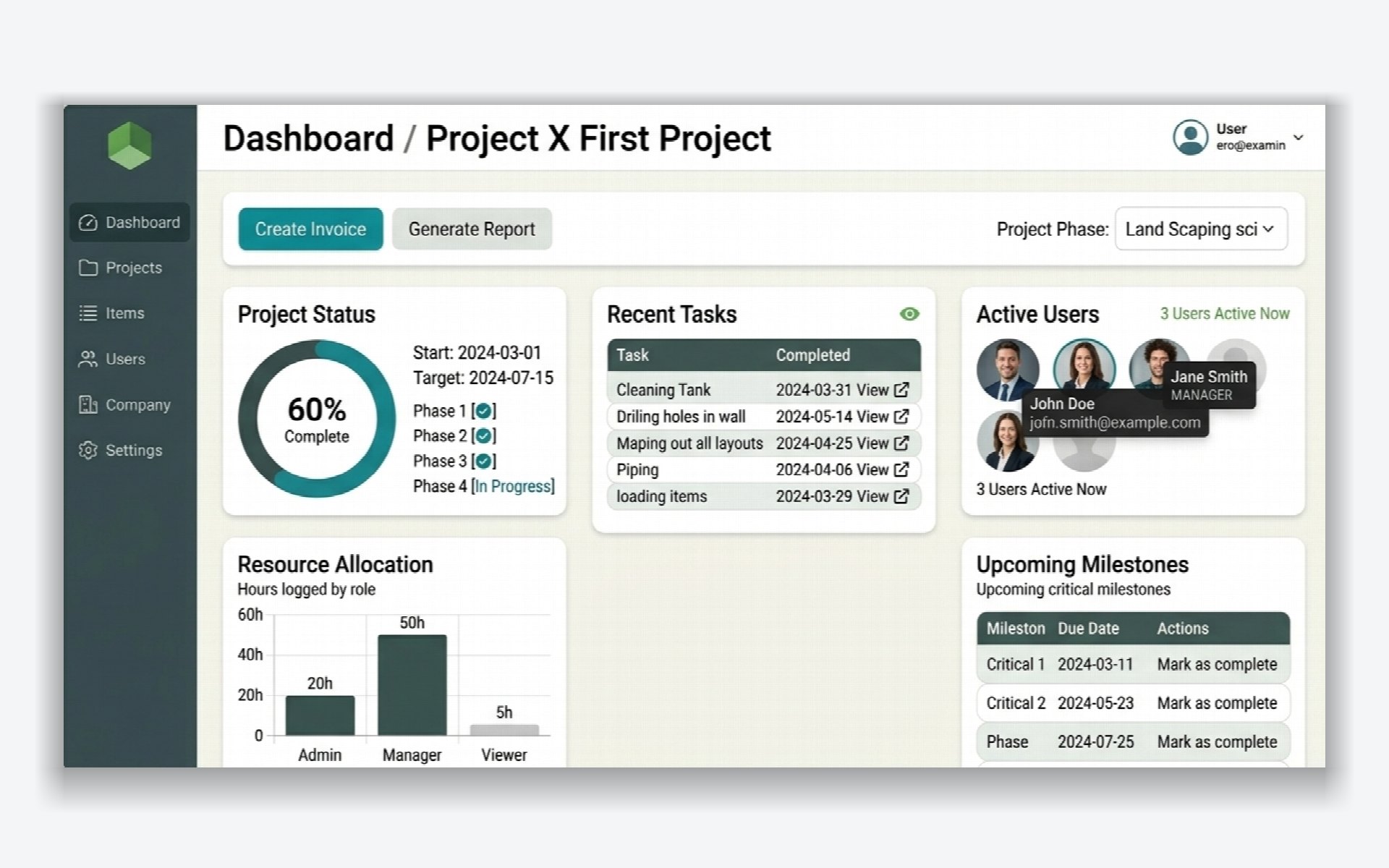Click Dashboard breadcrumb in page title

308,138
